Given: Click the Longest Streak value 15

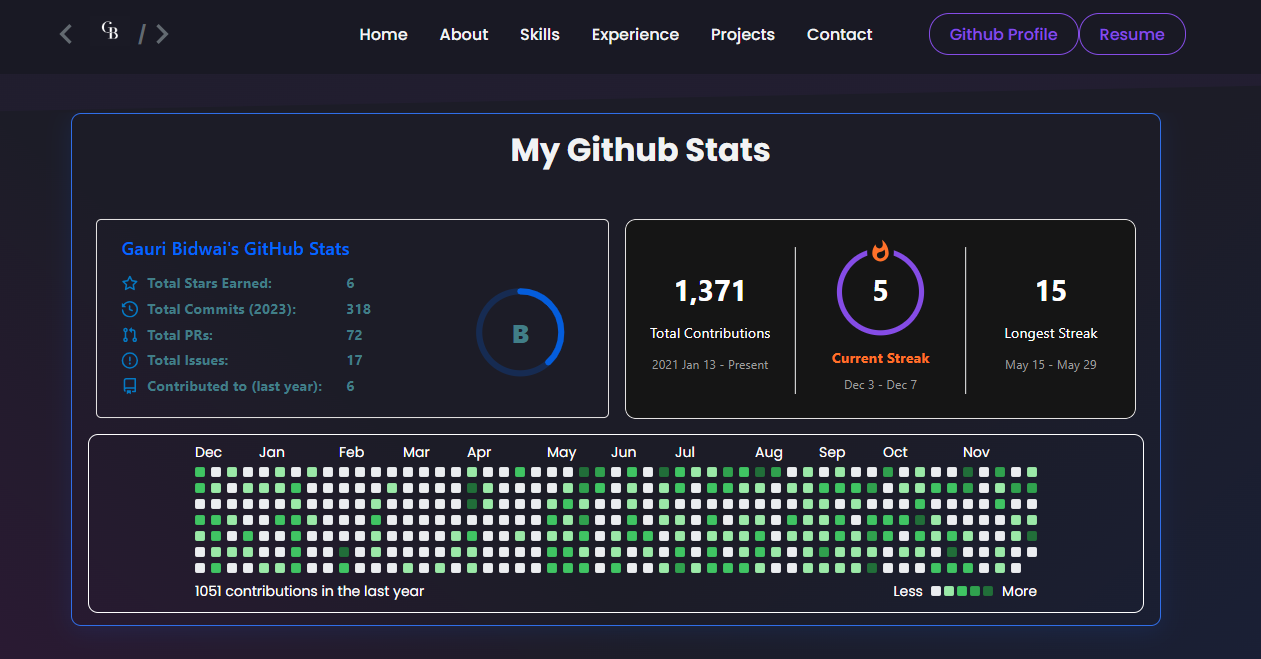Looking at the screenshot, I should coord(1051,291).
